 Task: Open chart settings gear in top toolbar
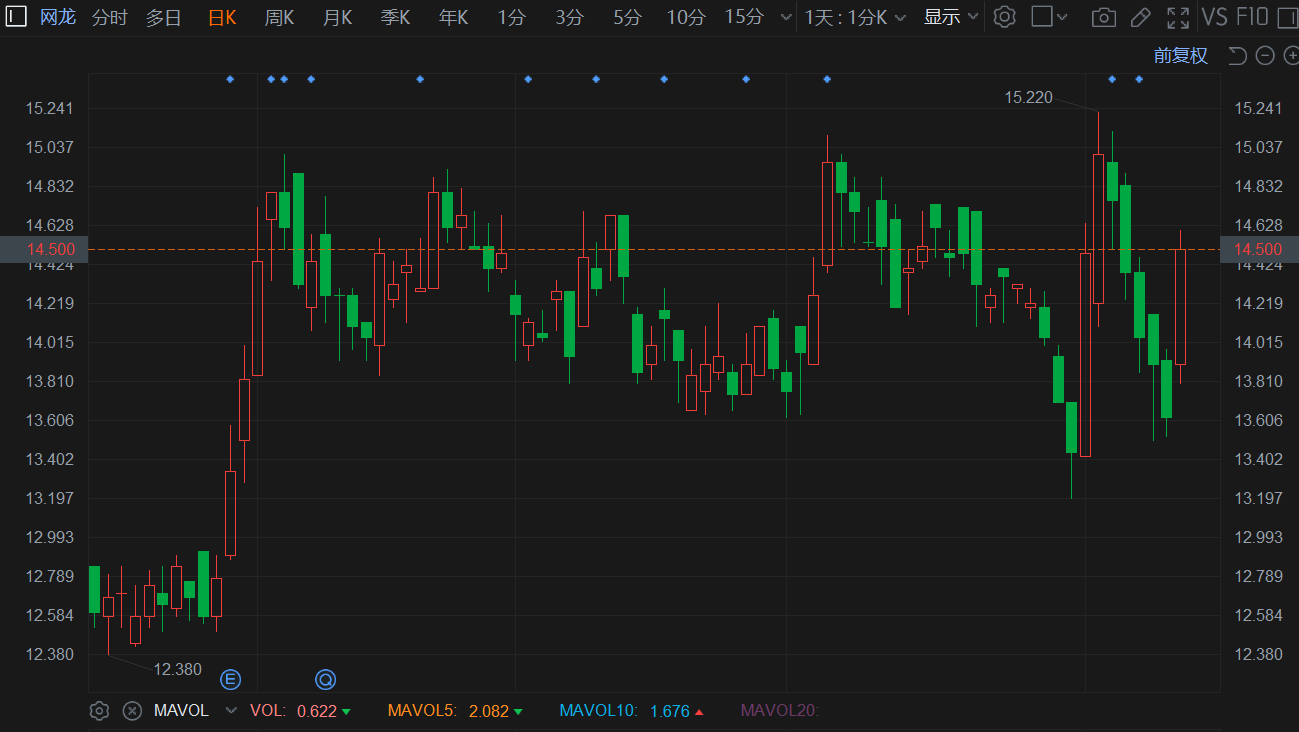(1004, 17)
